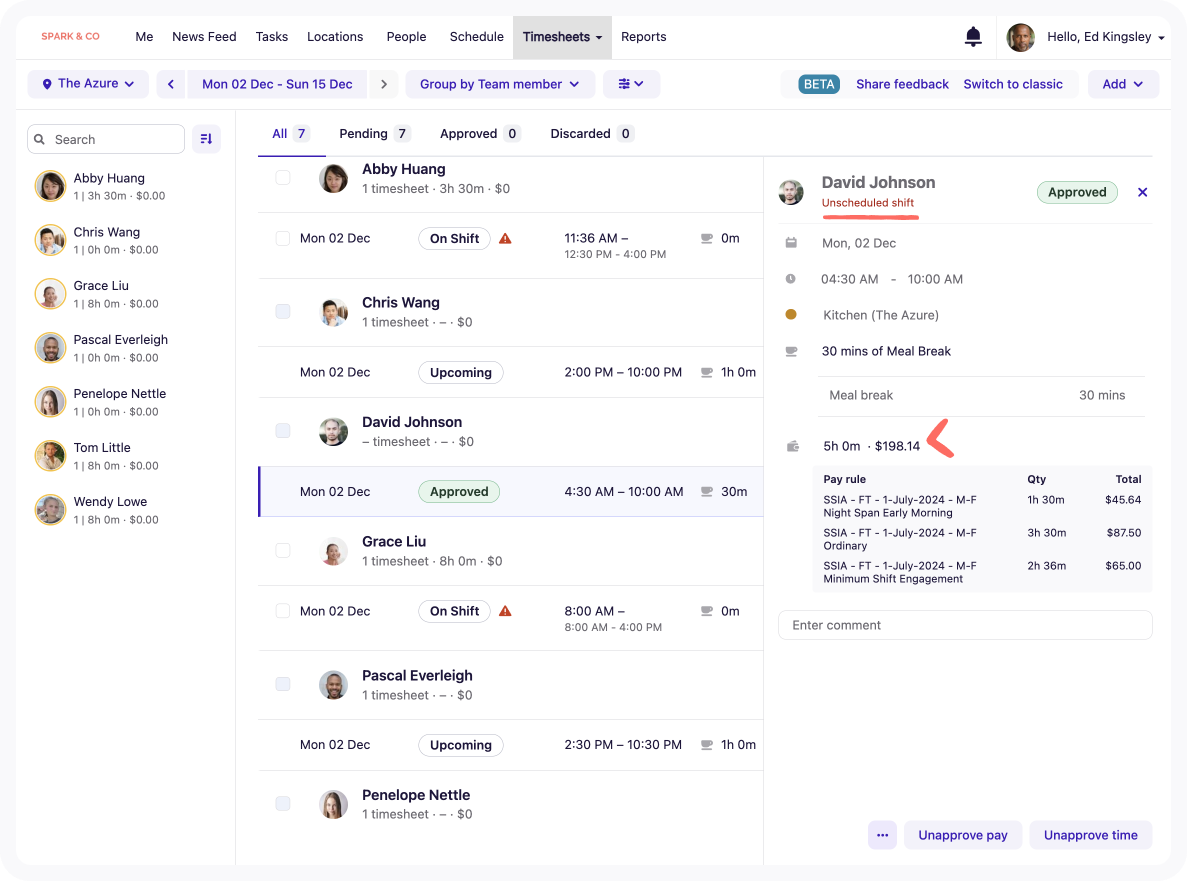Expand the Add dropdown button

[1123, 84]
